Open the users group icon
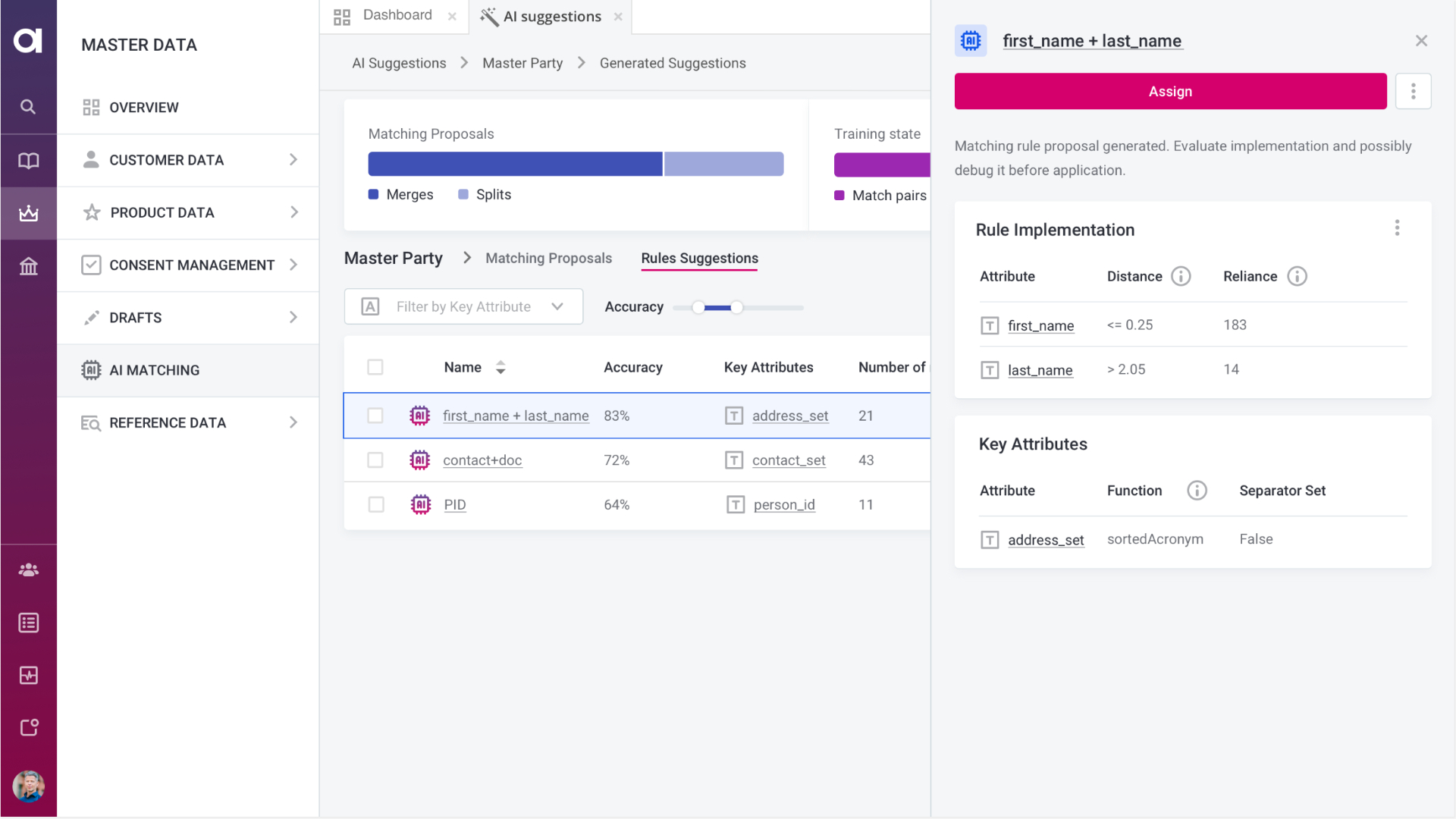Image resolution: width=1456 pixels, height=819 pixels. 28,570
